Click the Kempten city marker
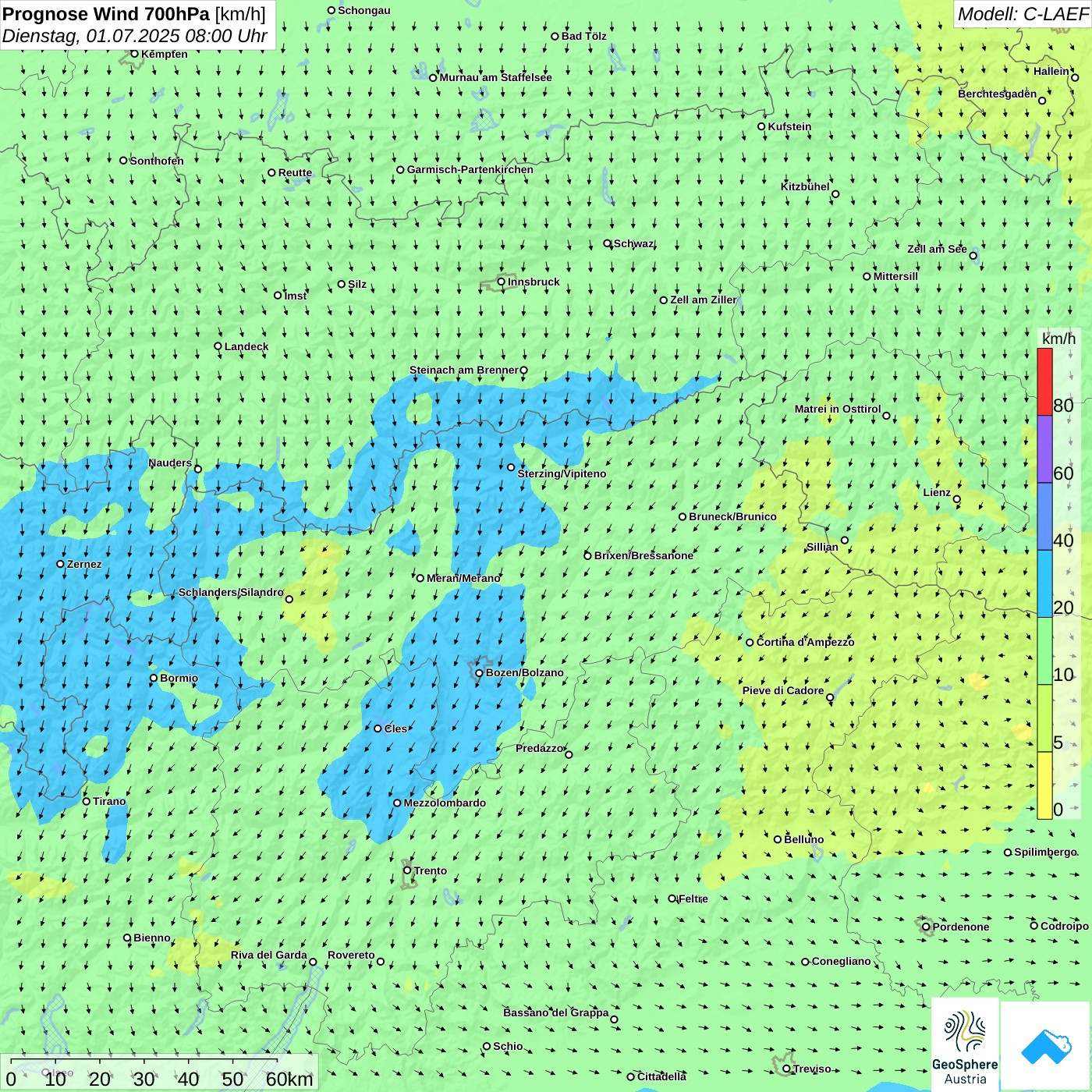The height and width of the screenshot is (1092, 1092). click(135, 54)
